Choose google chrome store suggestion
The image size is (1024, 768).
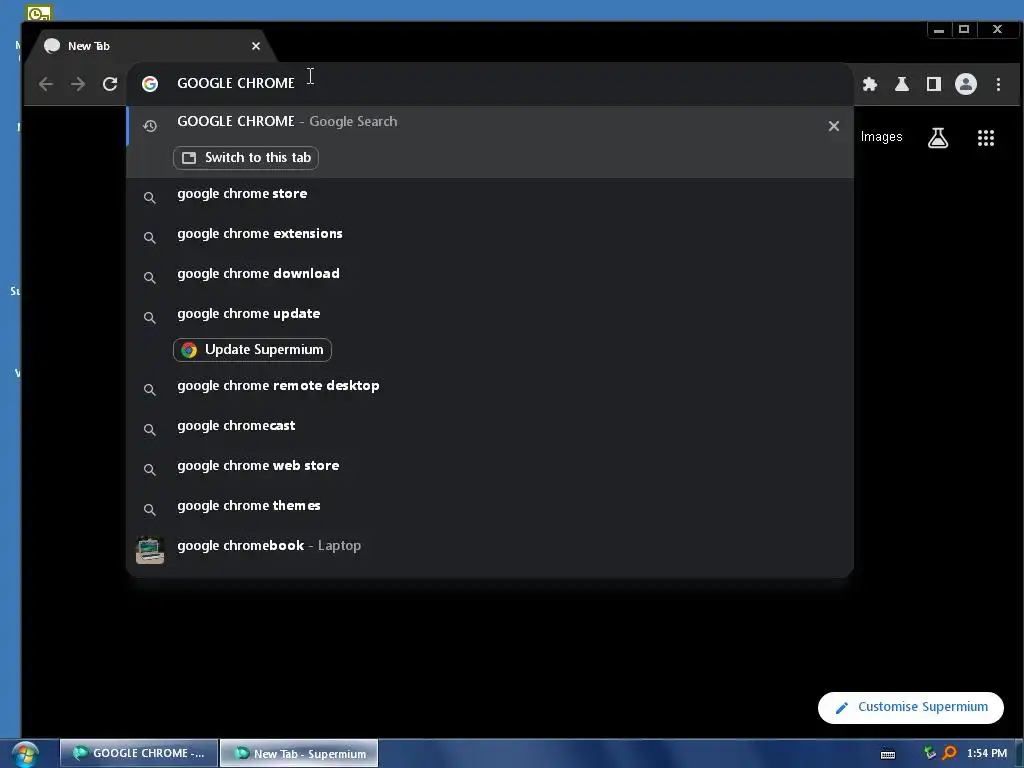point(490,195)
